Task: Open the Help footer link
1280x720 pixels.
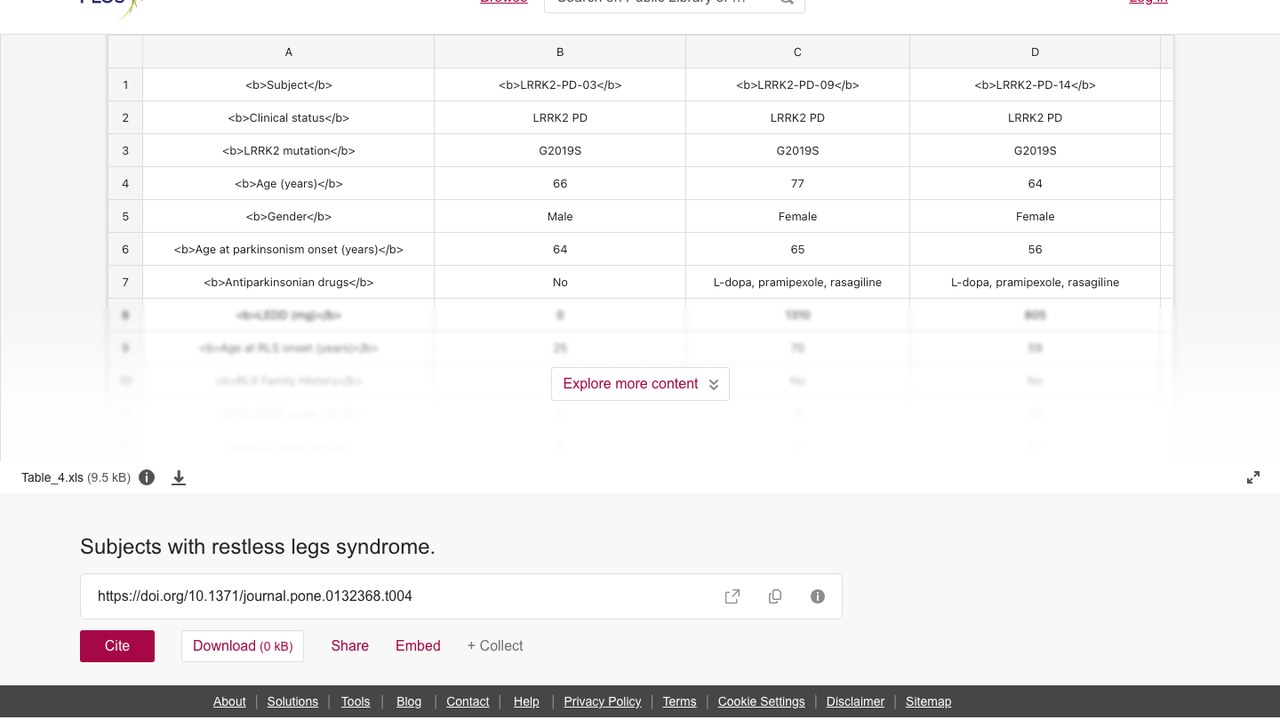Action: pos(526,702)
